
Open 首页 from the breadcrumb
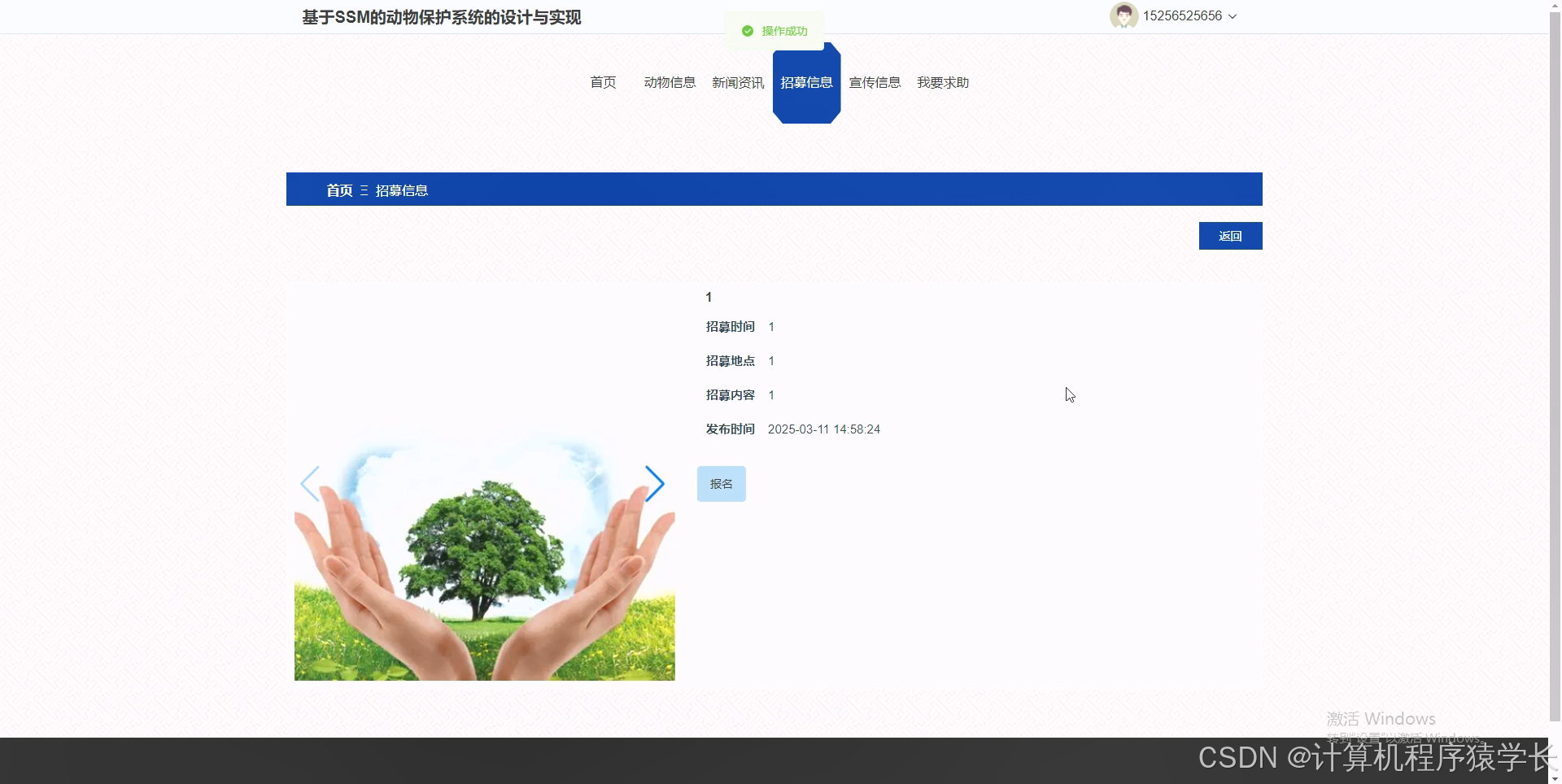coord(339,189)
